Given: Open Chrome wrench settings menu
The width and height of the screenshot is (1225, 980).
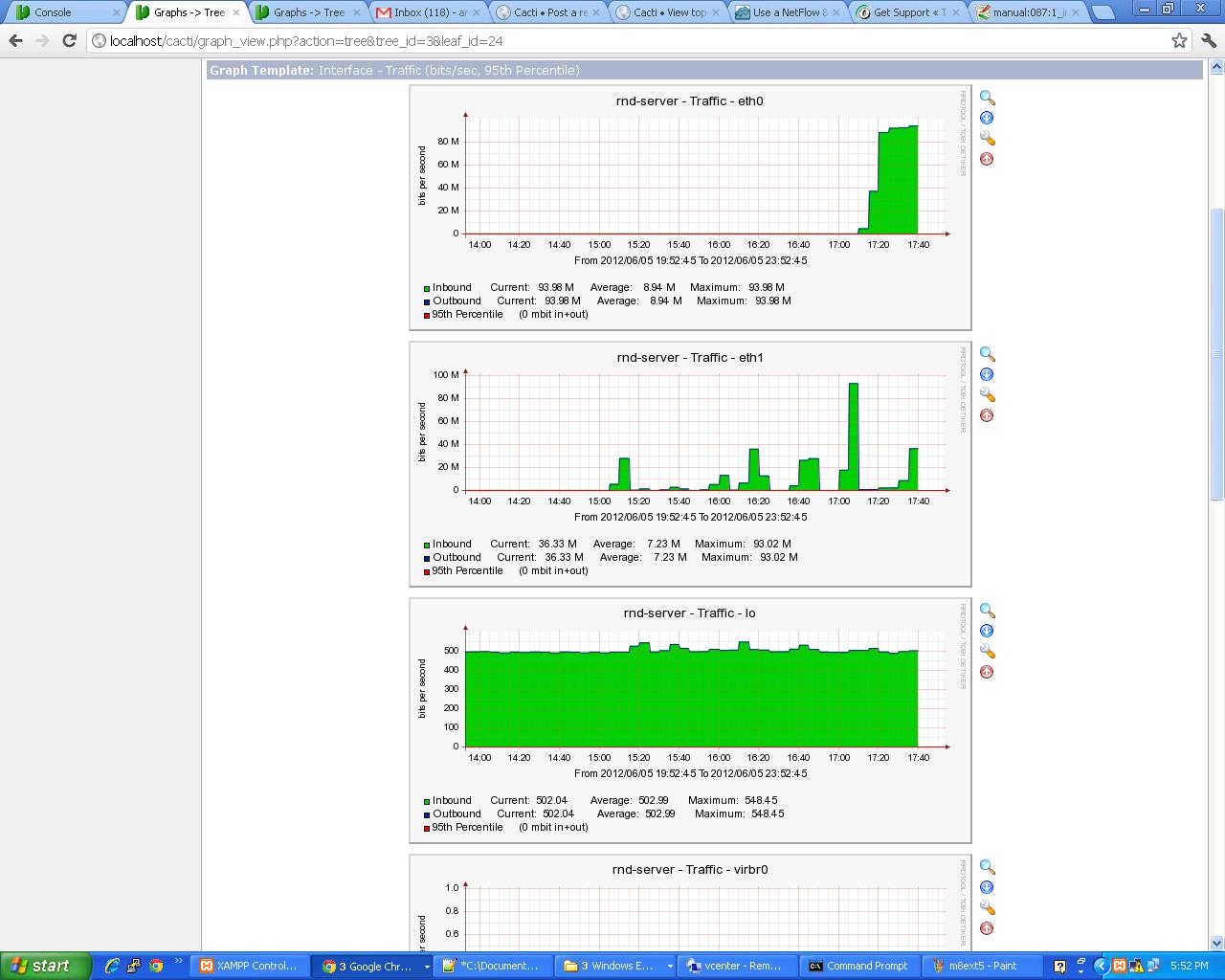Looking at the screenshot, I should tap(1209, 41).
